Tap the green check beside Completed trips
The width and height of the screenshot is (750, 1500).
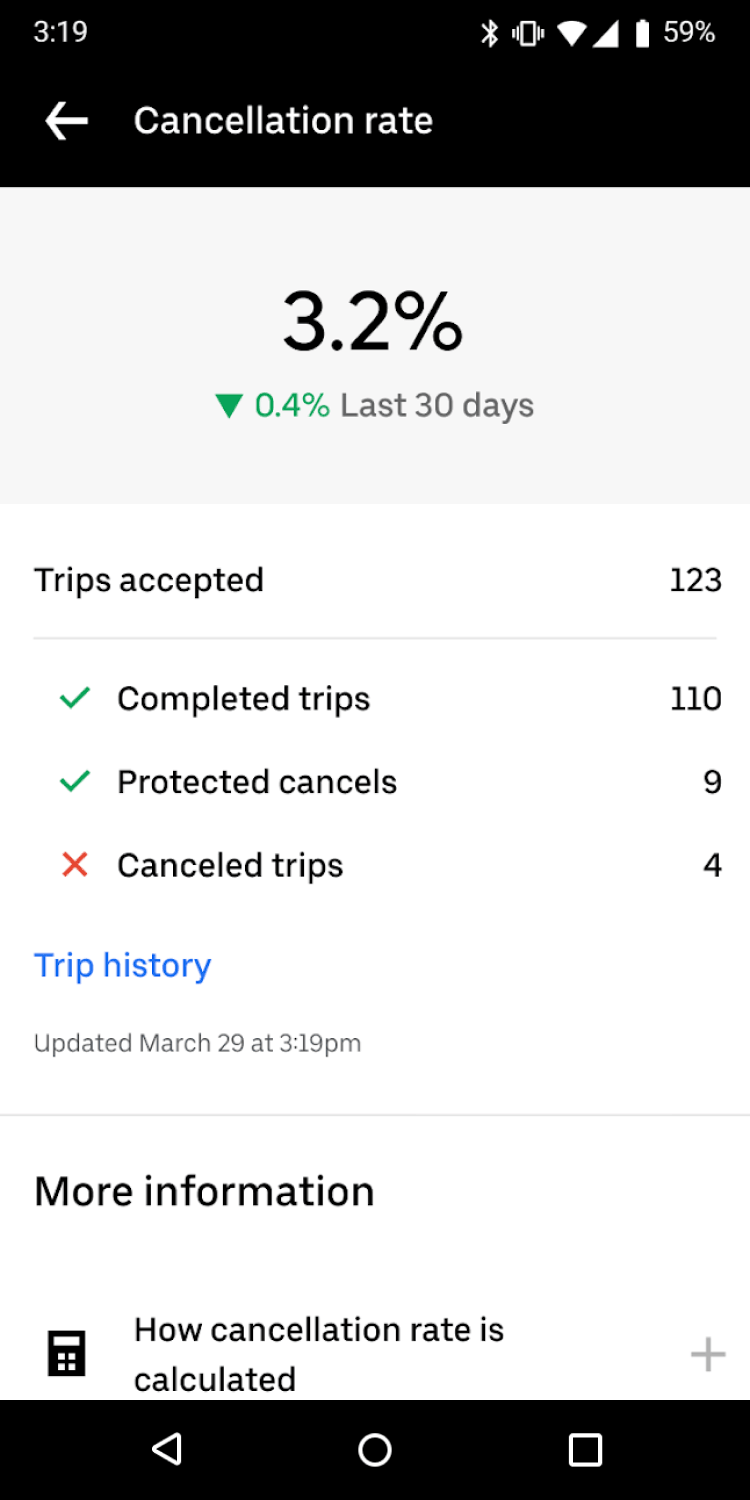pos(75,698)
